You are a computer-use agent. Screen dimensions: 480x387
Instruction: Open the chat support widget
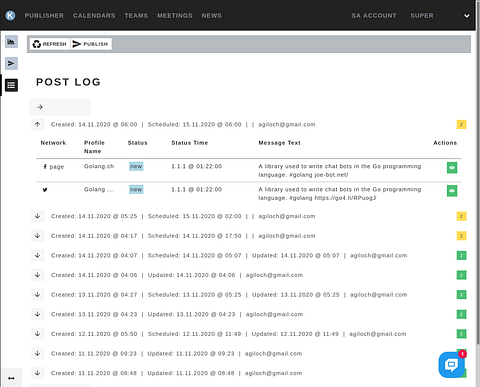[x=451, y=365]
